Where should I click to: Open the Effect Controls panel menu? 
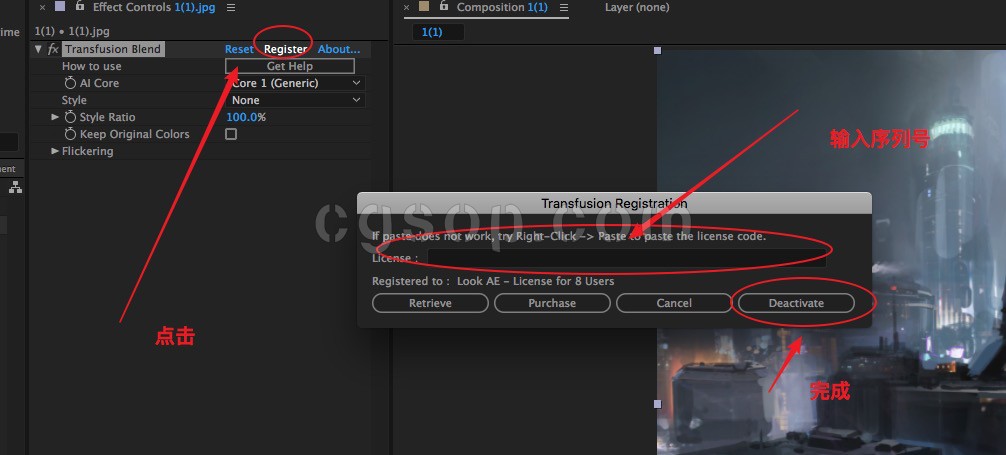(x=231, y=8)
